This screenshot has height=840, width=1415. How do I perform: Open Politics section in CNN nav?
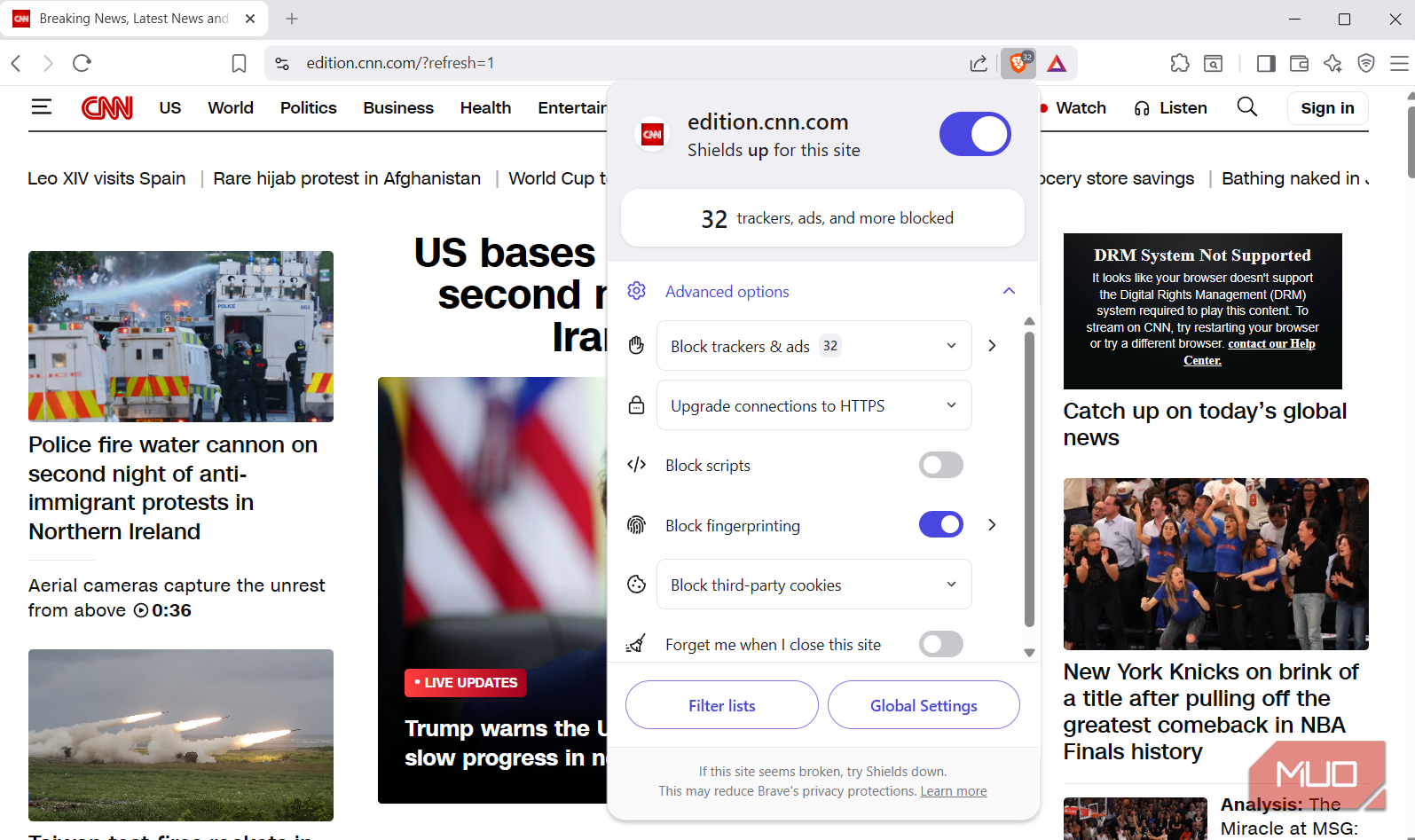[x=309, y=107]
